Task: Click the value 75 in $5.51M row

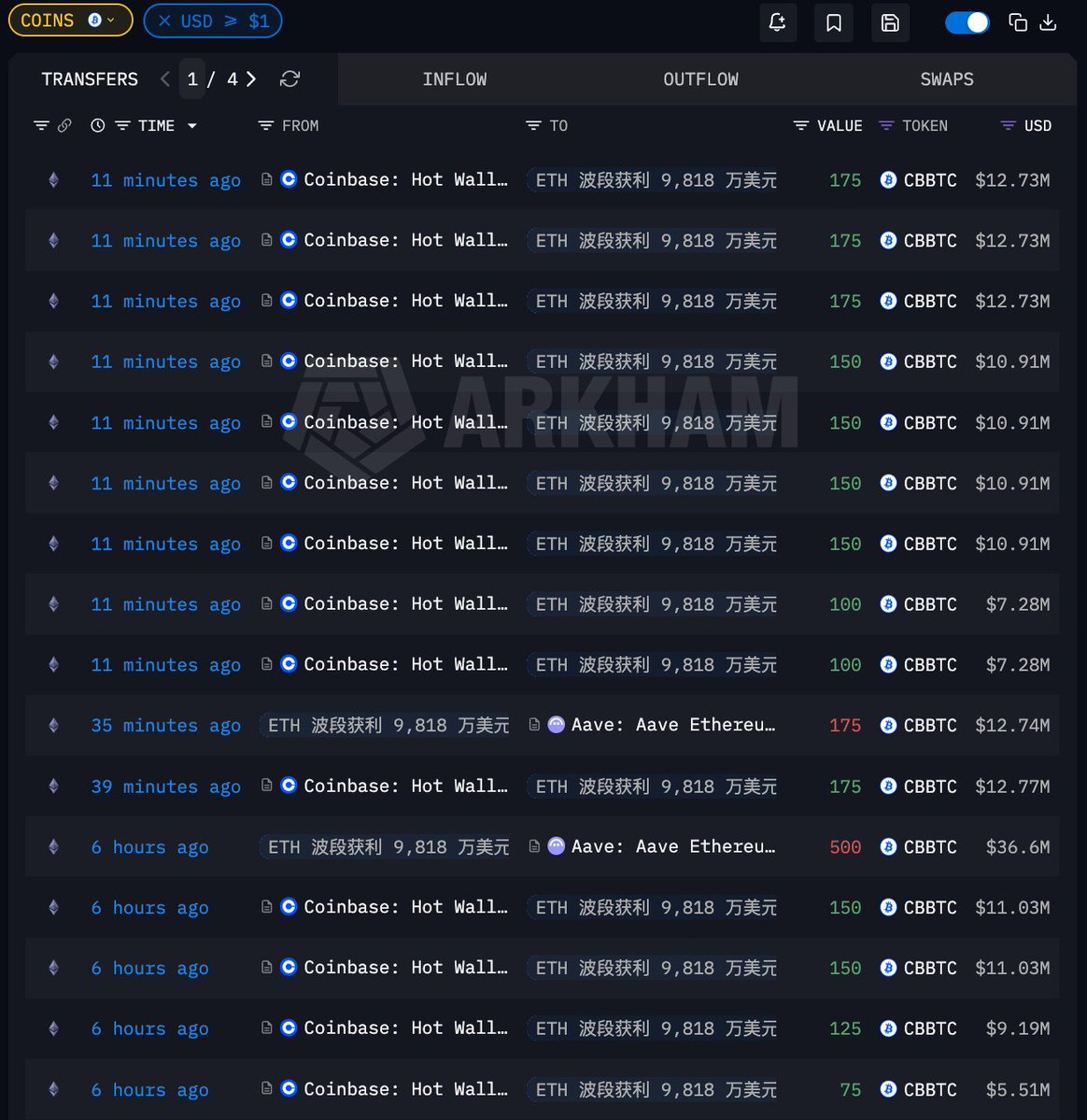Action: click(x=851, y=1089)
